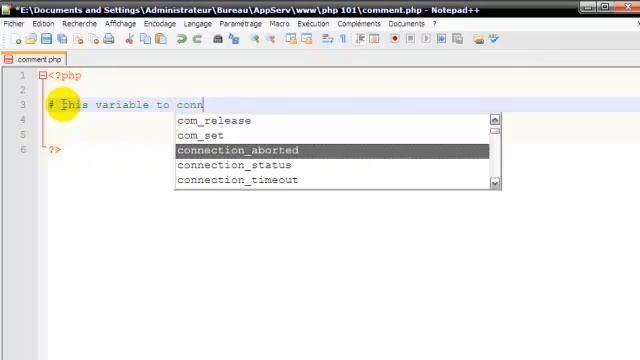
Task: Open the user-defined language dialog icon
Action: 374,39
